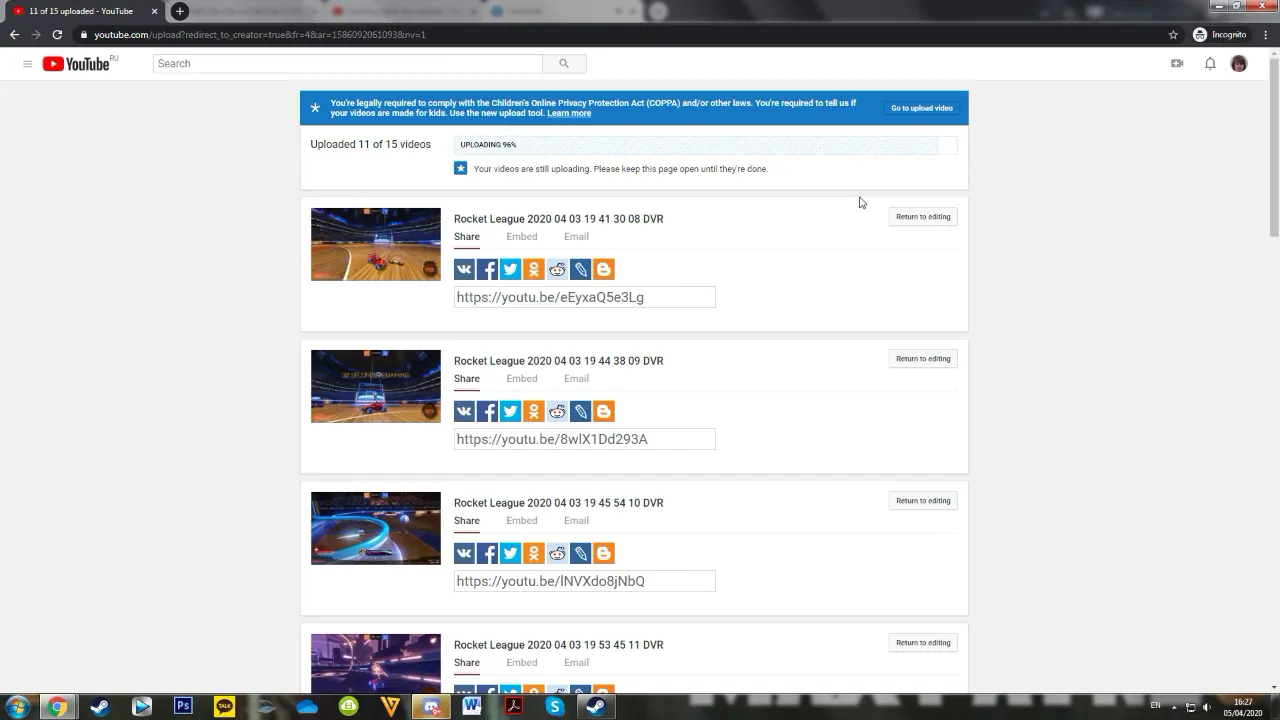Tweet the 19 41 30 08 video
The image size is (1280, 720).
pos(510,269)
